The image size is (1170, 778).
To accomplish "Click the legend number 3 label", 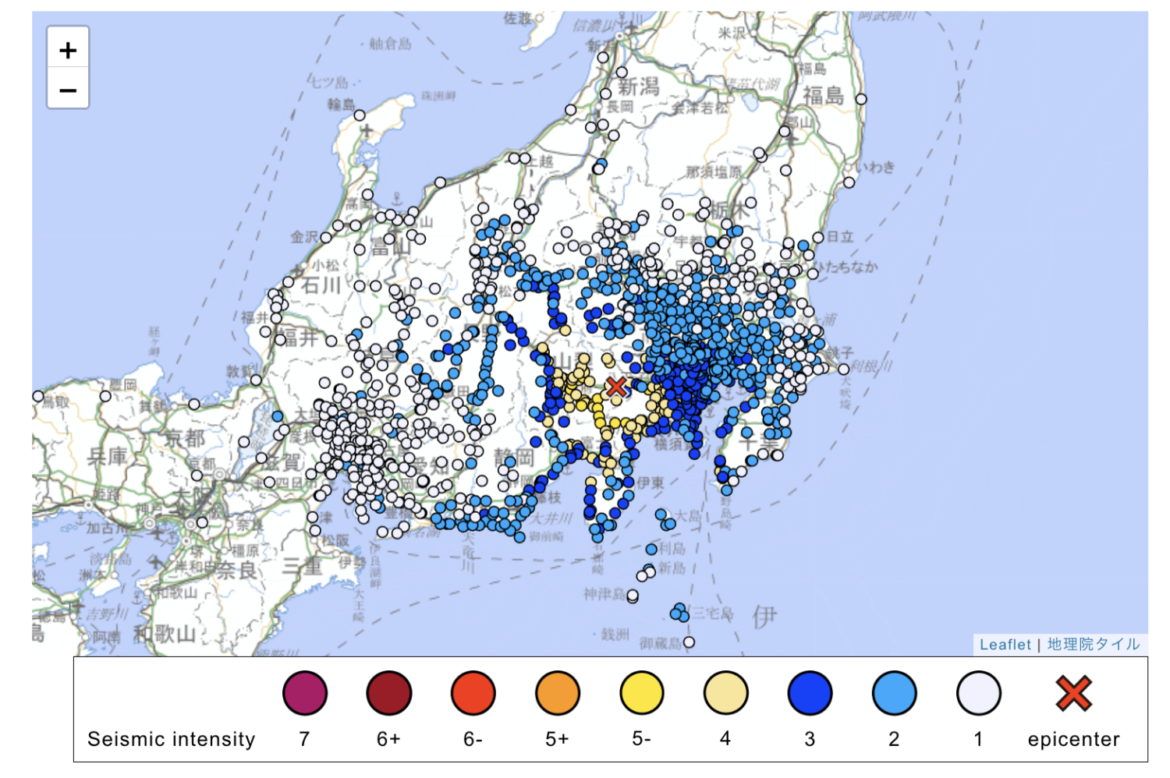I will point(810,739).
